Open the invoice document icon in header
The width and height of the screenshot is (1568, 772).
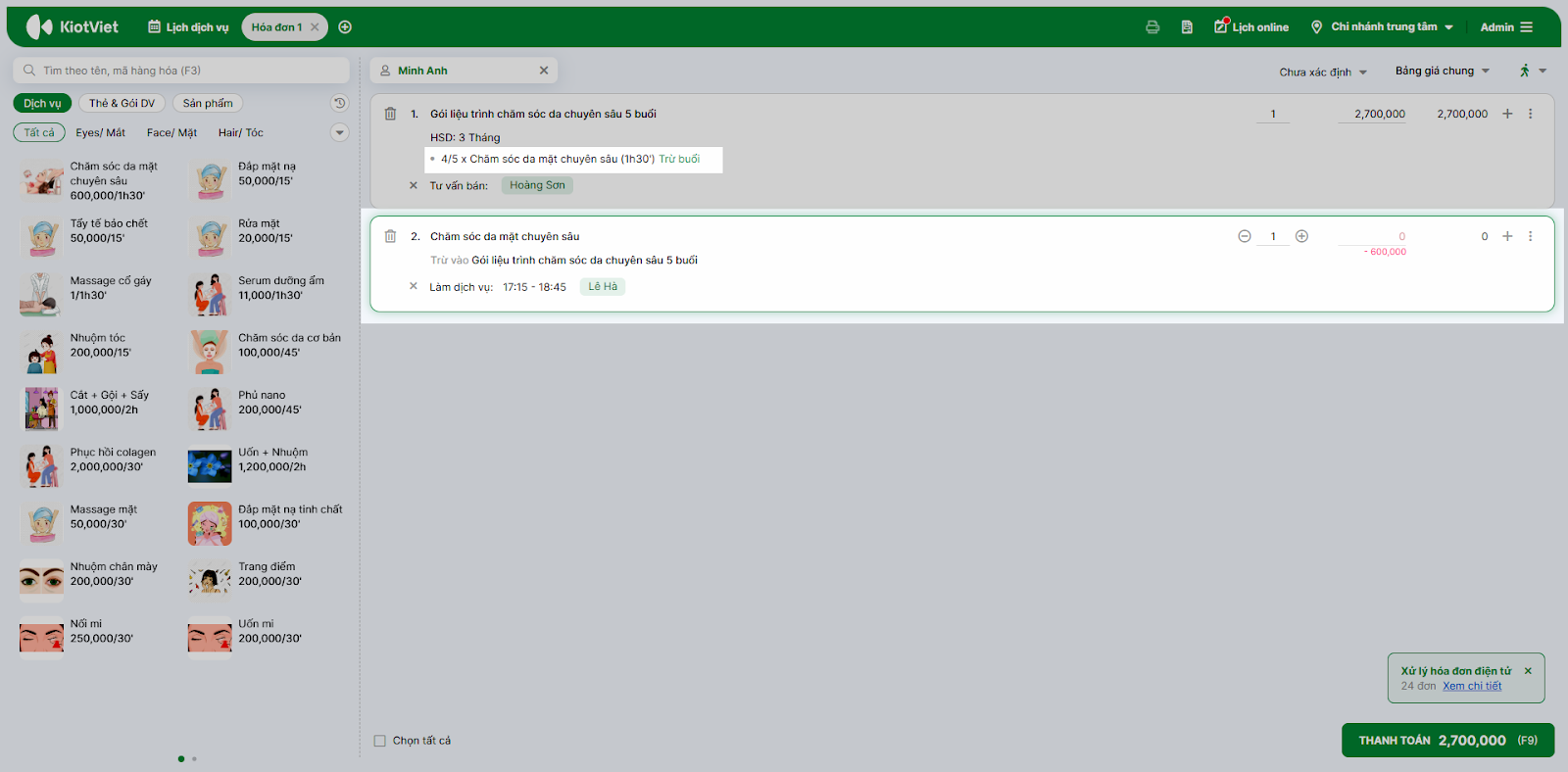point(1187,27)
